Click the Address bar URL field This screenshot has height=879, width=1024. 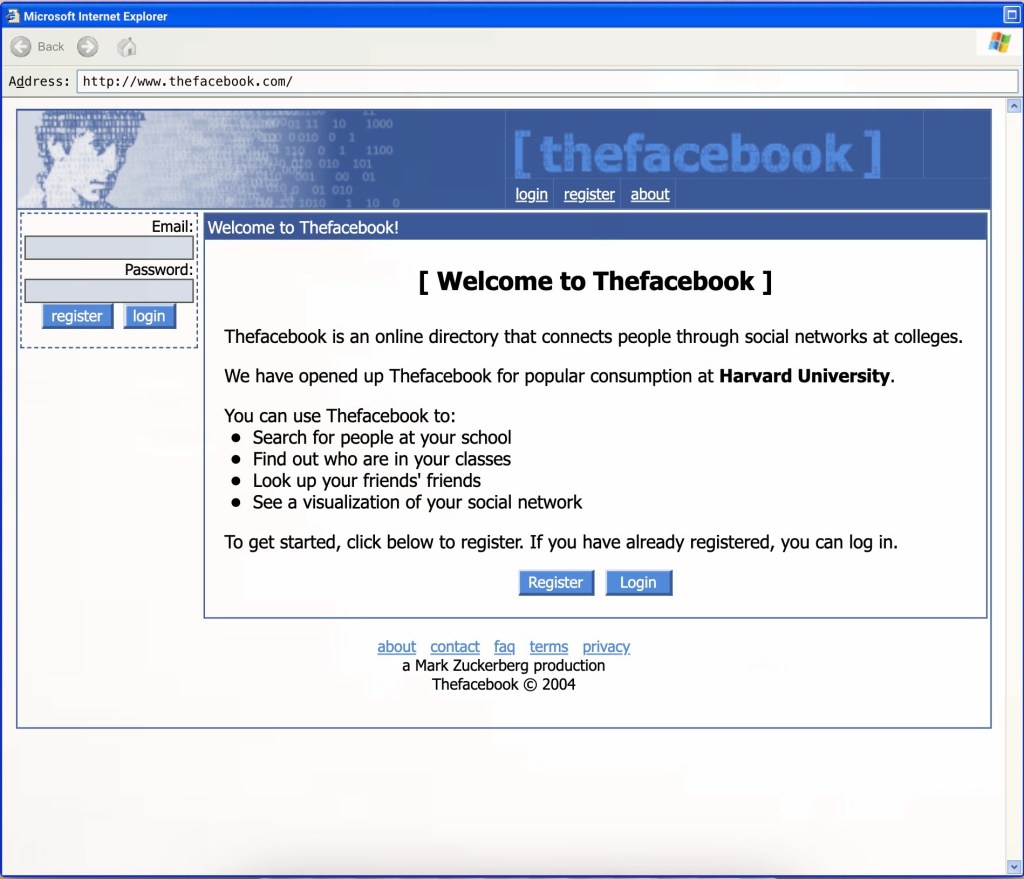545,82
